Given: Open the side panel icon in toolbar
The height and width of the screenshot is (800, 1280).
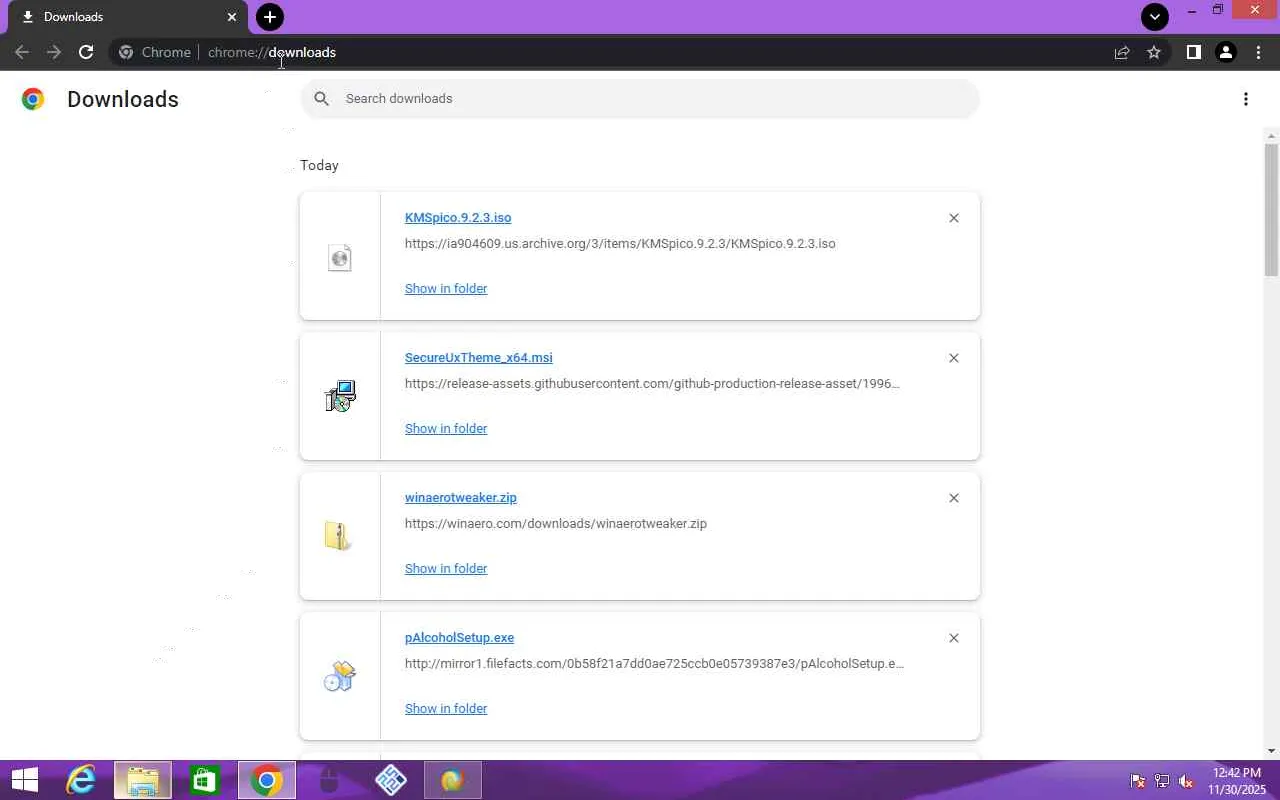Looking at the screenshot, I should [x=1193, y=52].
